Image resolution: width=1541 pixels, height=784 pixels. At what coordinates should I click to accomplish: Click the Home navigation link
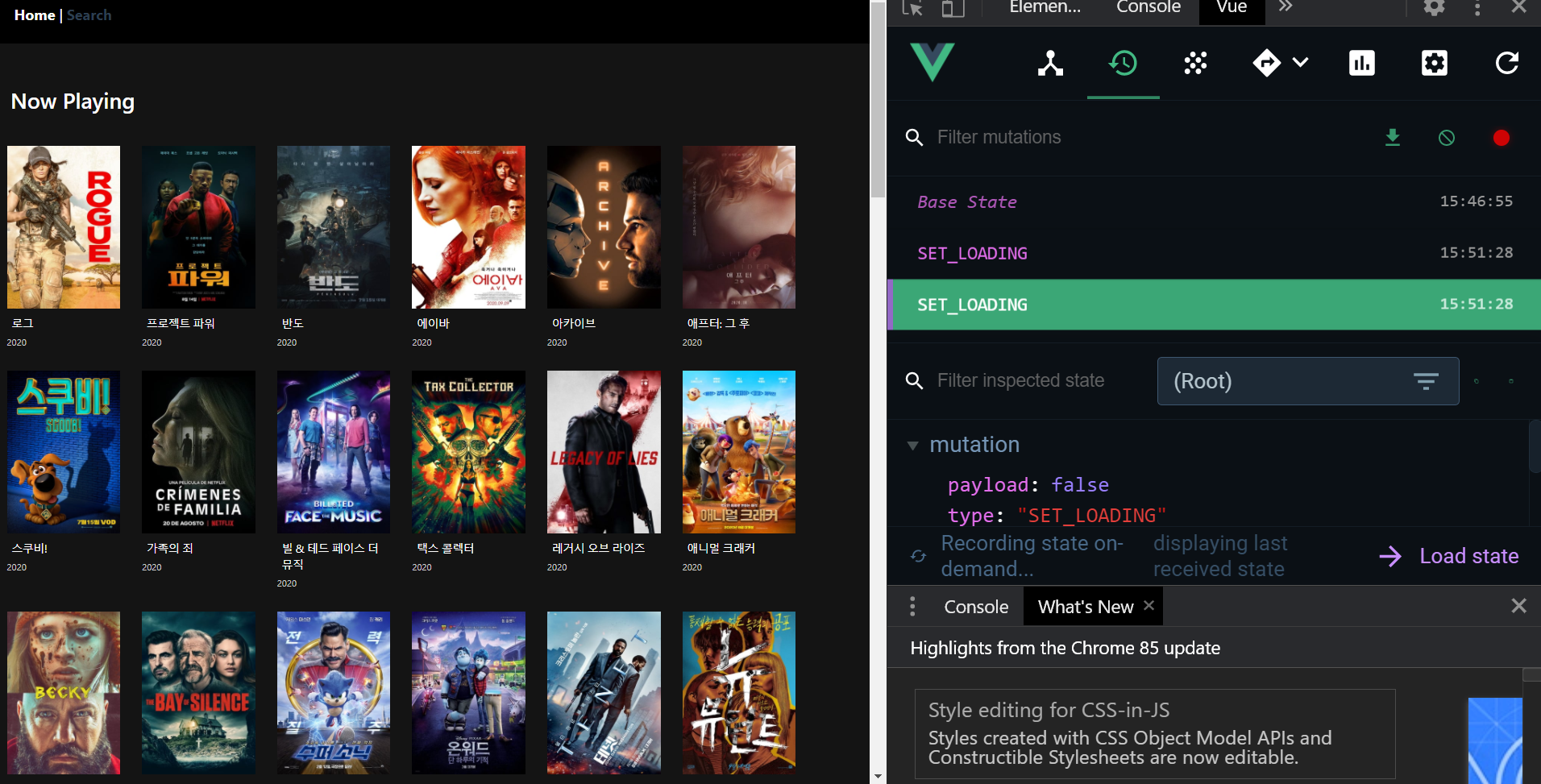click(x=35, y=15)
